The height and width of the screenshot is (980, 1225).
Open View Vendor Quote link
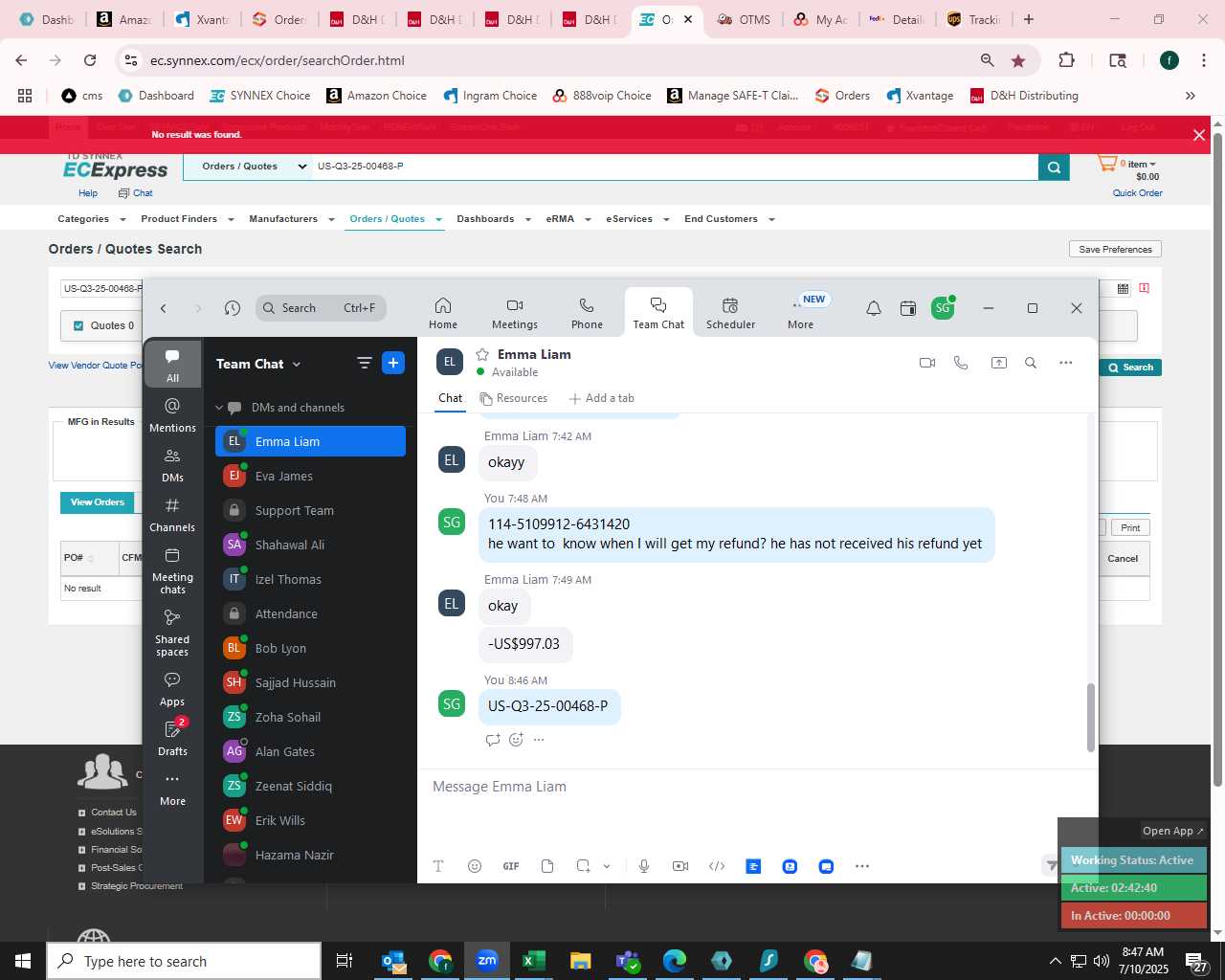point(95,366)
